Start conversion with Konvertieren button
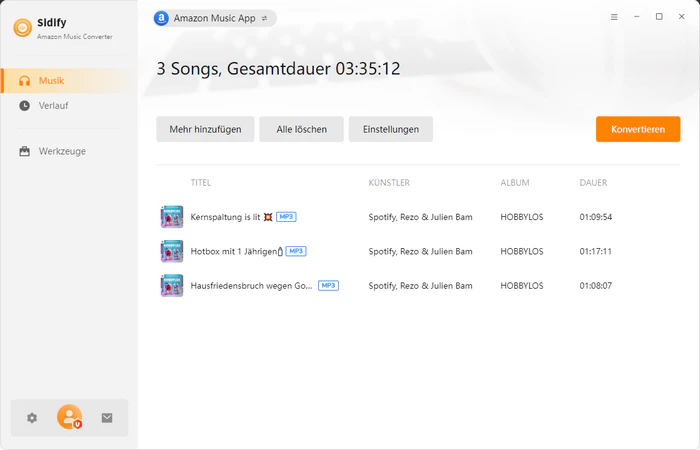 638,129
